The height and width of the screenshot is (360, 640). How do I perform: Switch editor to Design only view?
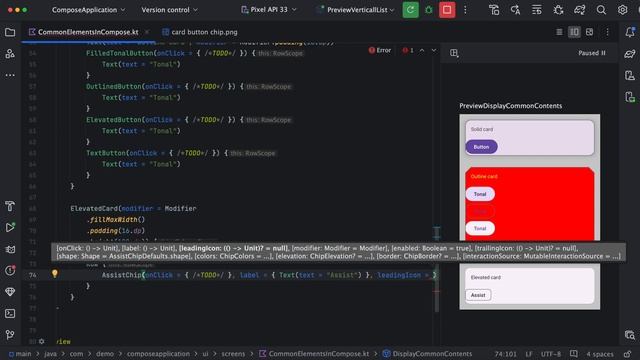(589, 32)
